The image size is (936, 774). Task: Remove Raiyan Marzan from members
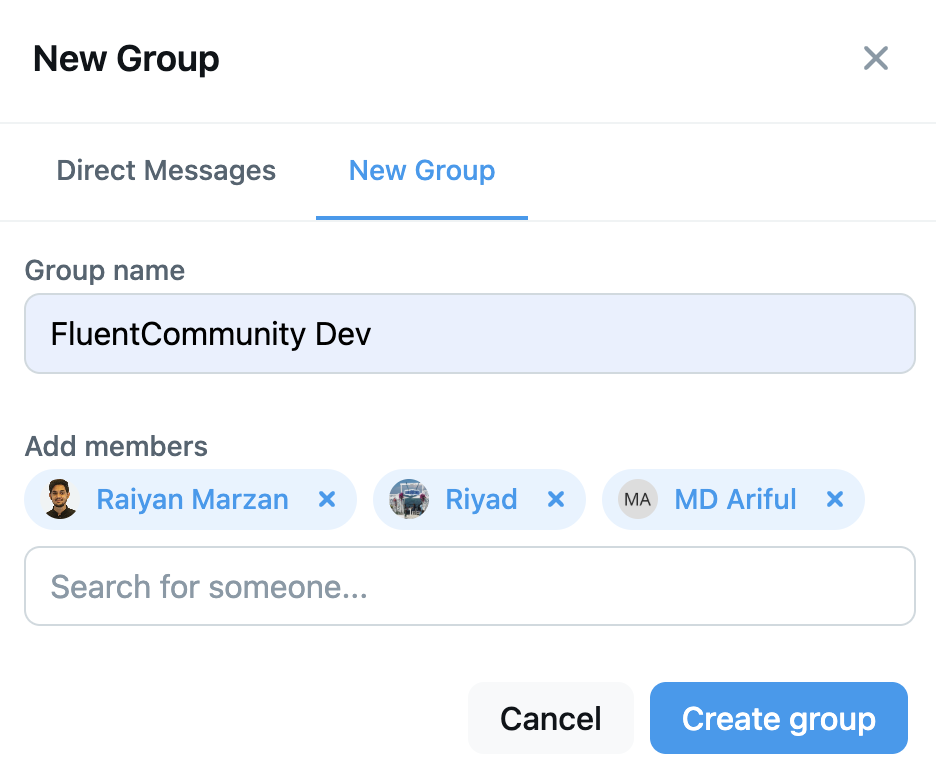click(x=327, y=499)
